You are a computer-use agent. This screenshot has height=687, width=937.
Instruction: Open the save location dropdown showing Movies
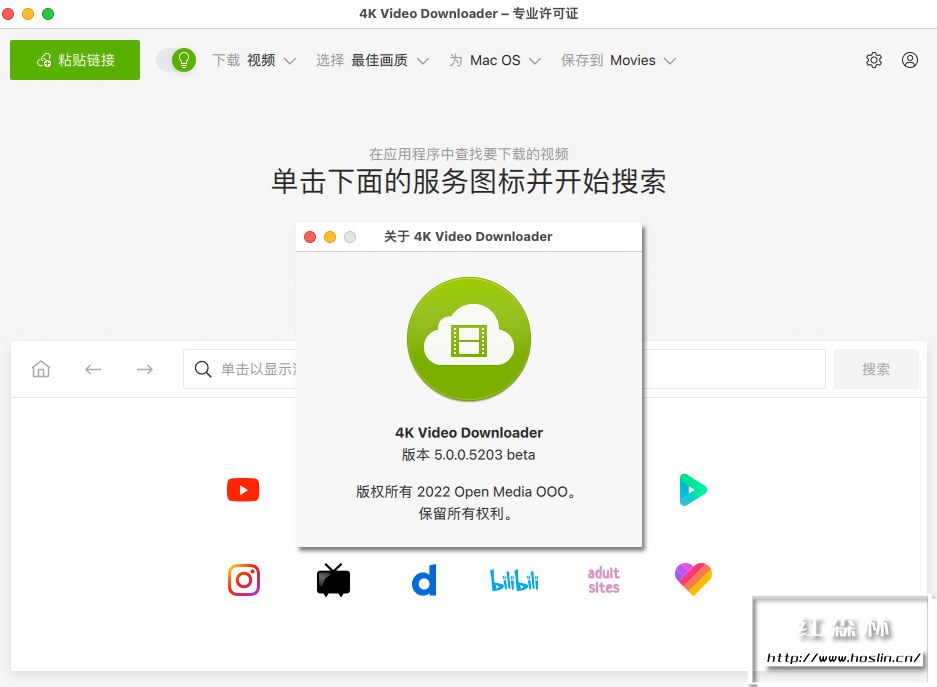pyautogui.click(x=618, y=60)
